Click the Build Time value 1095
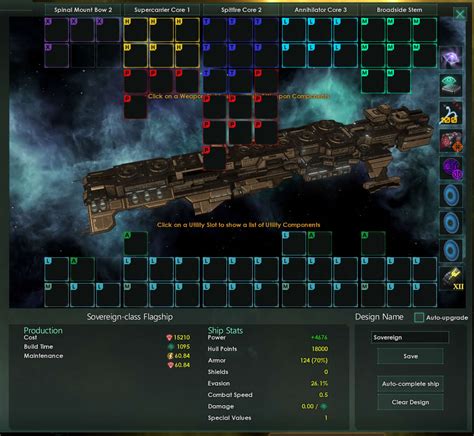This screenshot has height=436, width=474. click(x=183, y=347)
